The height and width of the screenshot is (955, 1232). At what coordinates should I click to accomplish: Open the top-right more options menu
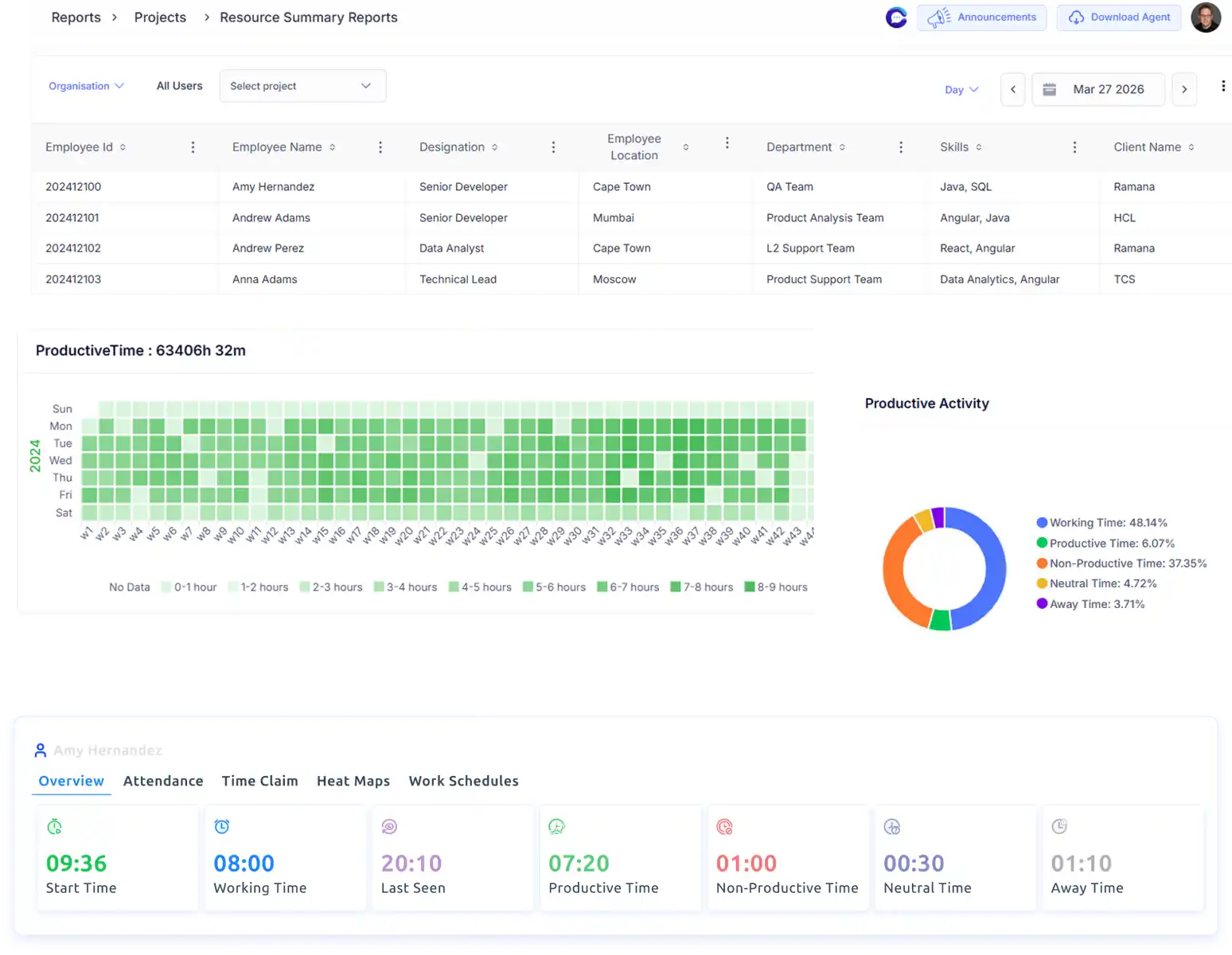point(1222,86)
